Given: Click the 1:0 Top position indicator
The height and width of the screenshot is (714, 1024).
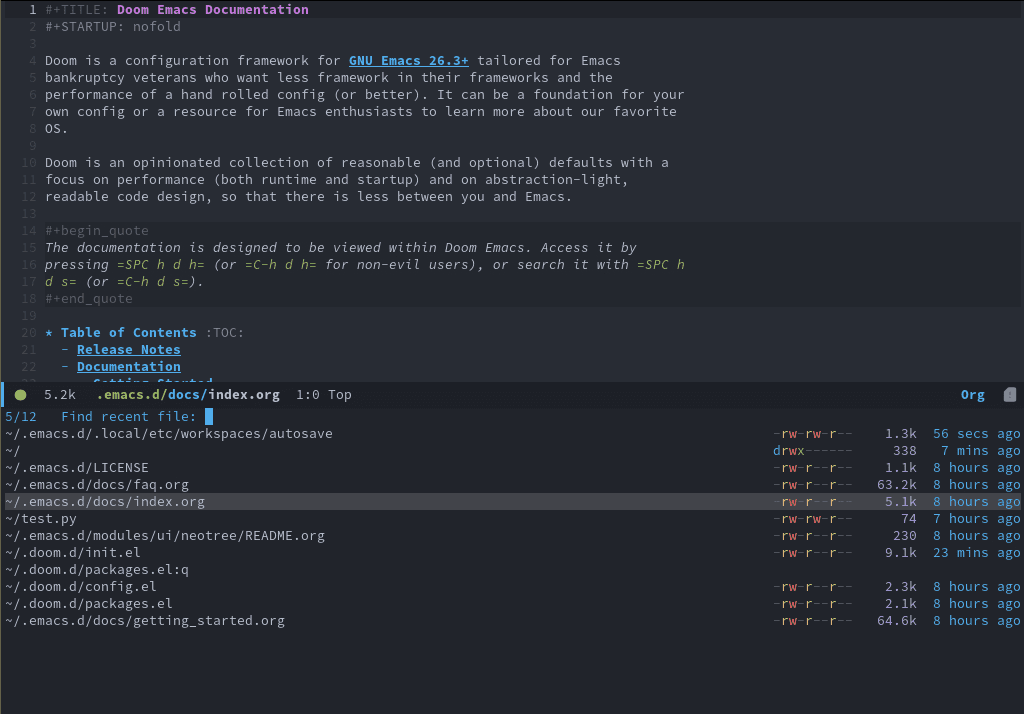Looking at the screenshot, I should pos(324,395).
